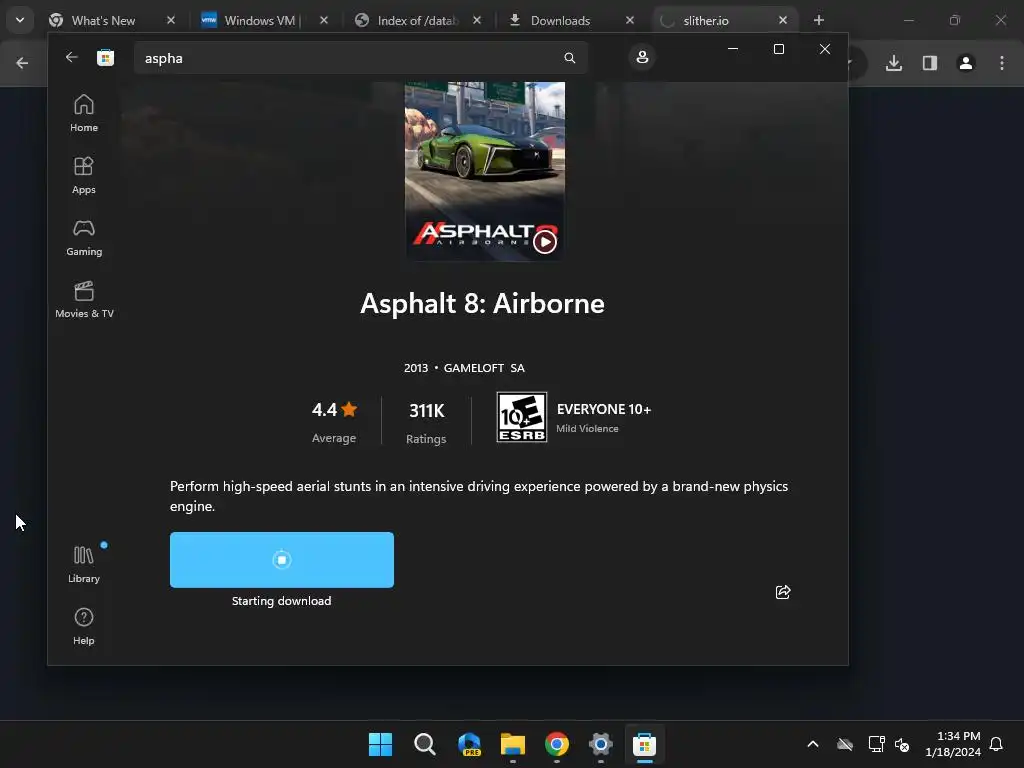Close the Windows VM Chrome tab
1024x768 pixels.
(323, 20)
